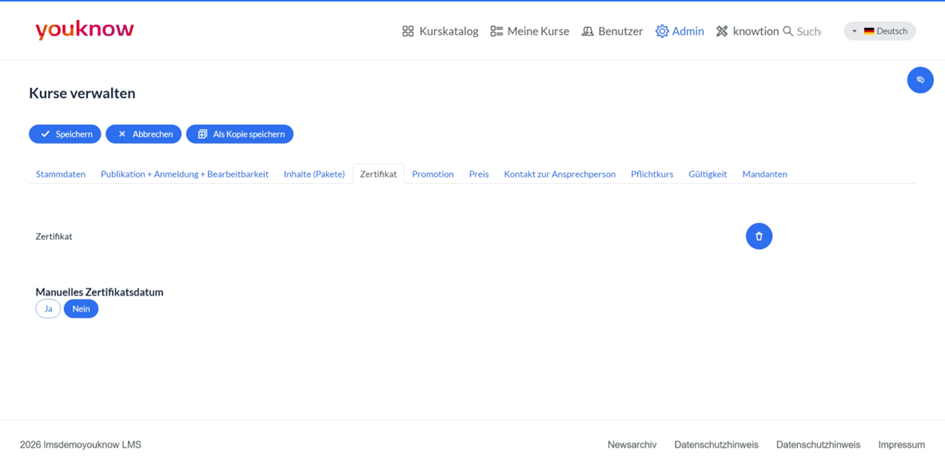Switch to the Pflichtkurs tab

coord(652,174)
